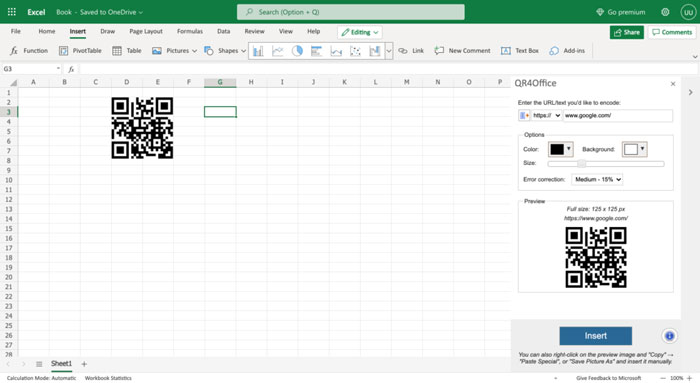Open the File tab
The height and width of the screenshot is (383, 700).
[16, 31]
